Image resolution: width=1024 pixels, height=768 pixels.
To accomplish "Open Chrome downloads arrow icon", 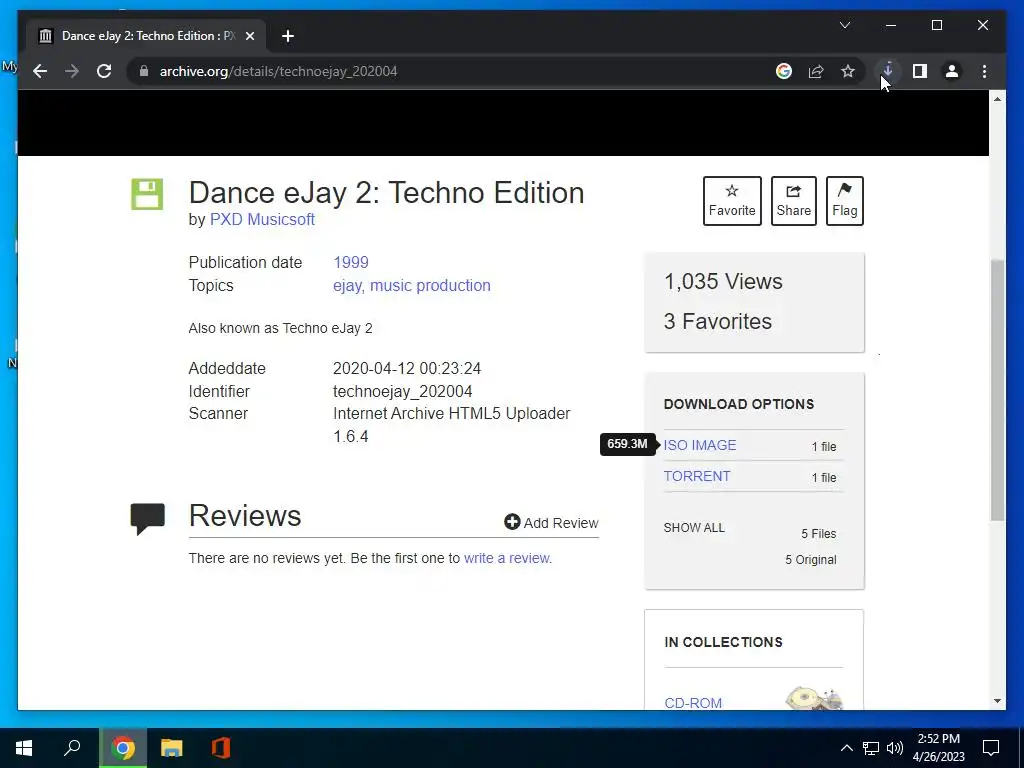I will (888, 70).
